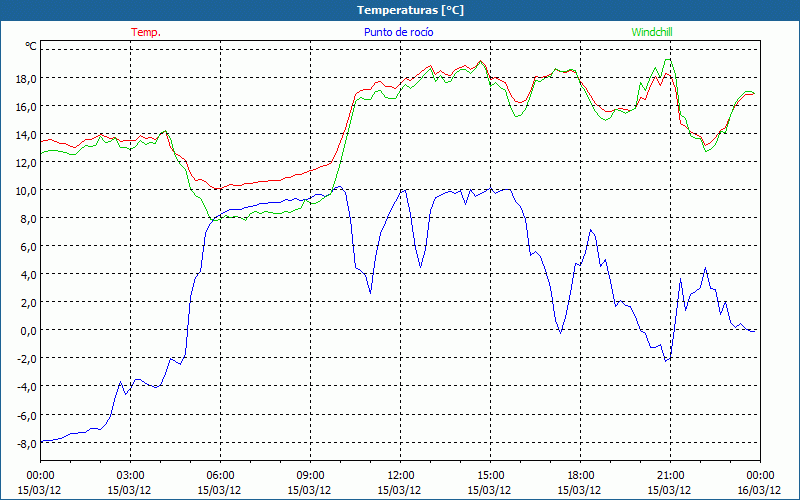The width and height of the screenshot is (800, 500).
Task: Click the 21:00 time axis label
Action: point(670,476)
